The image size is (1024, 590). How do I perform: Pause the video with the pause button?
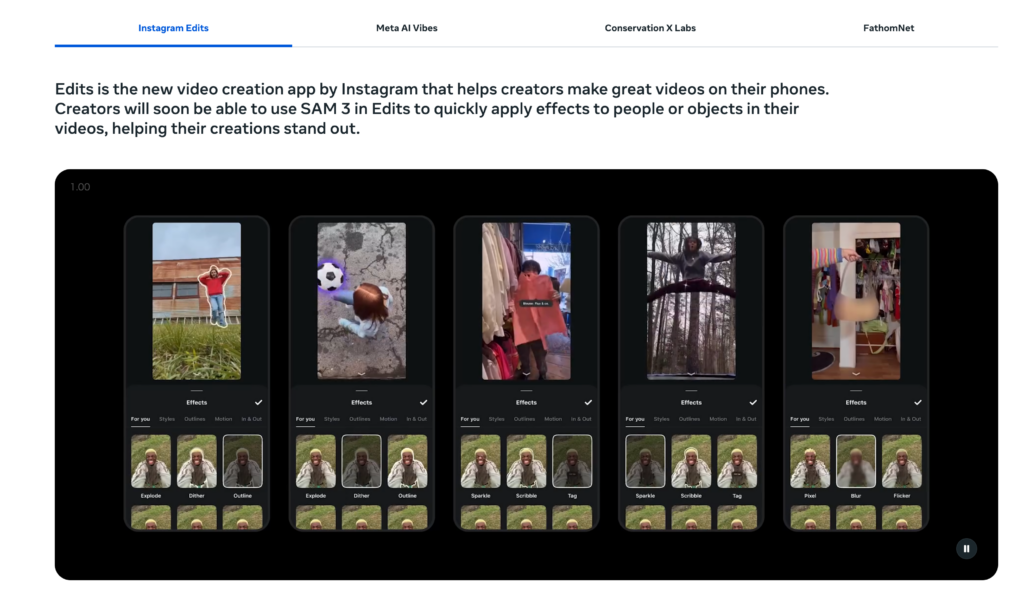(x=965, y=548)
